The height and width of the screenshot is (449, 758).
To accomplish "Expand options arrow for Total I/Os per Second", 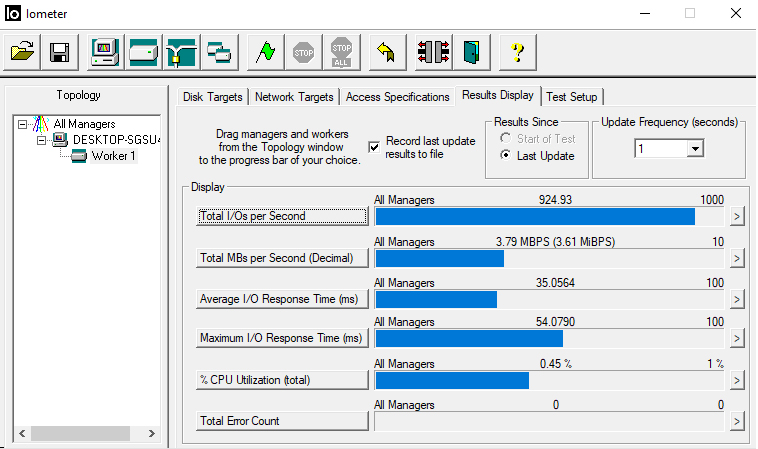I will click(737, 216).
